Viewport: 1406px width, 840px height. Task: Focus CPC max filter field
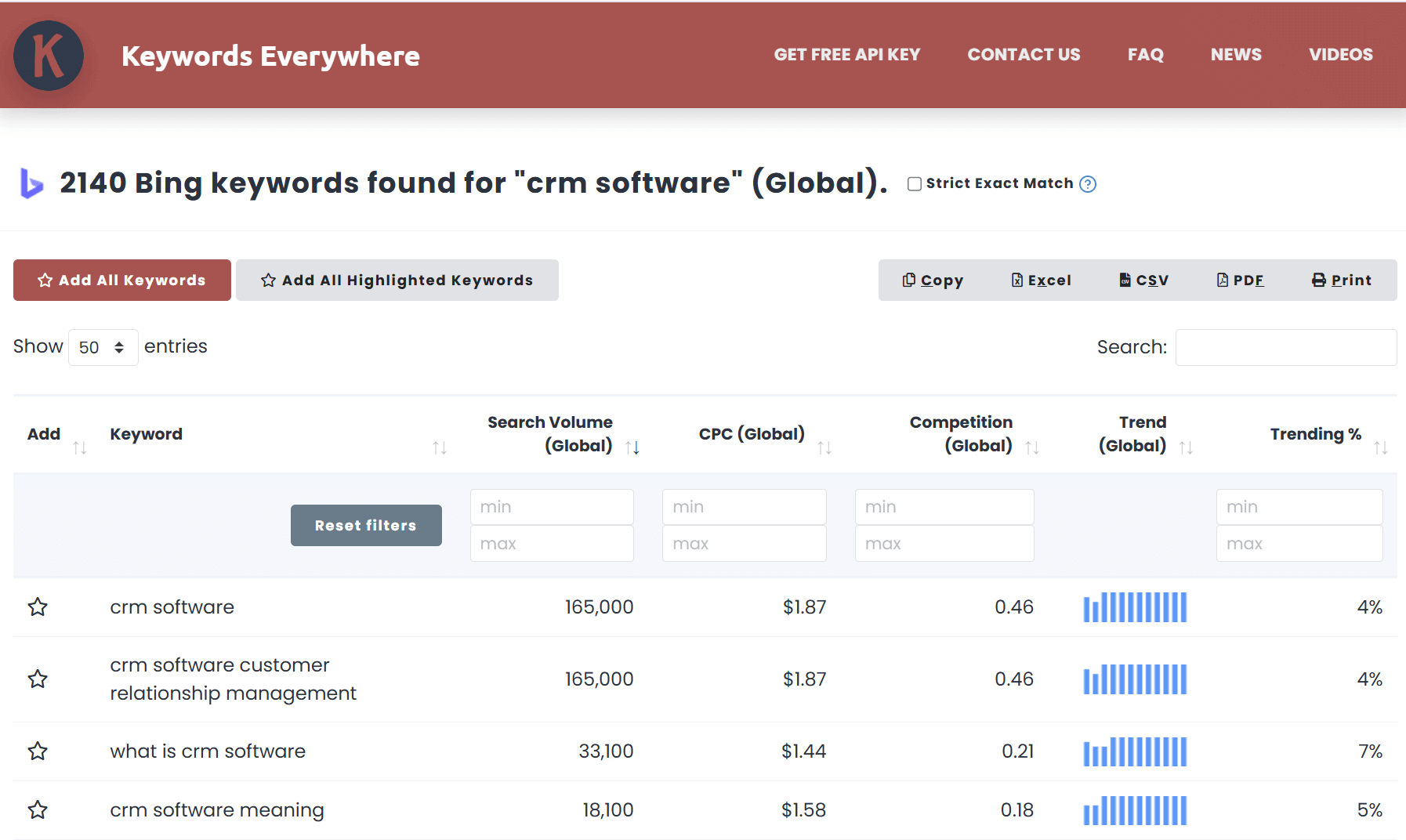(745, 544)
